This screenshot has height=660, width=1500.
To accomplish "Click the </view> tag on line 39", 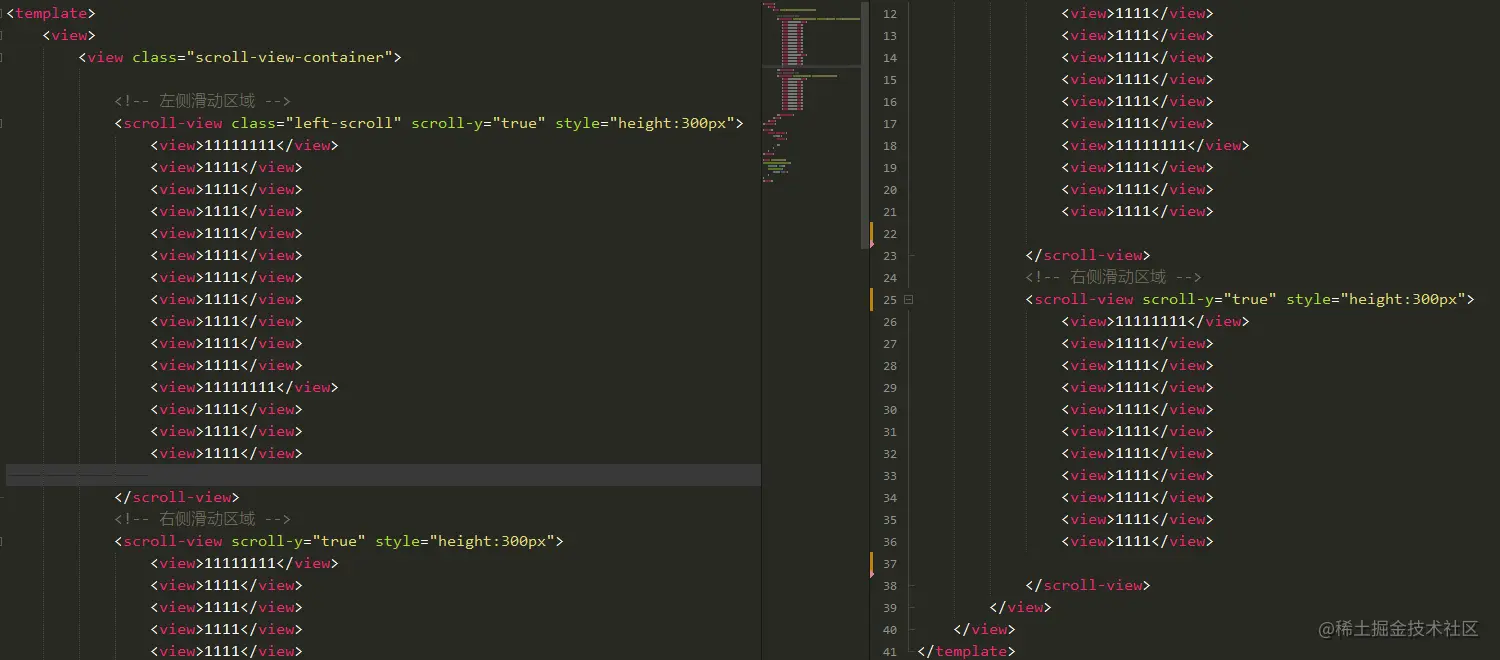I will (x=1020, y=607).
